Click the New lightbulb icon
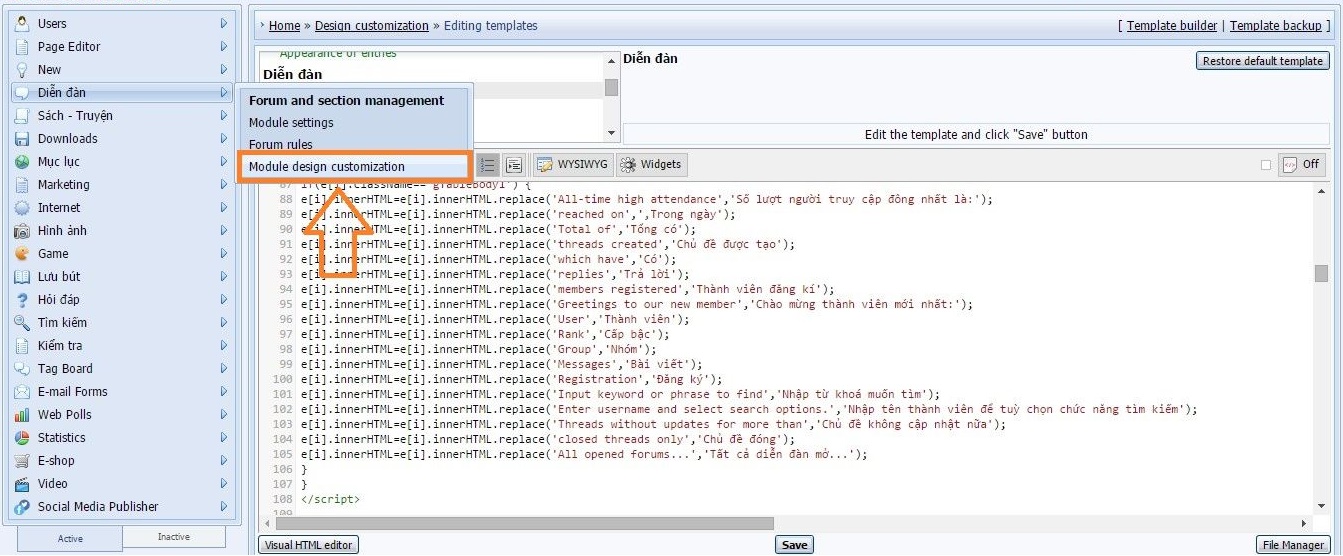The width and height of the screenshot is (1343, 556). click(22, 69)
